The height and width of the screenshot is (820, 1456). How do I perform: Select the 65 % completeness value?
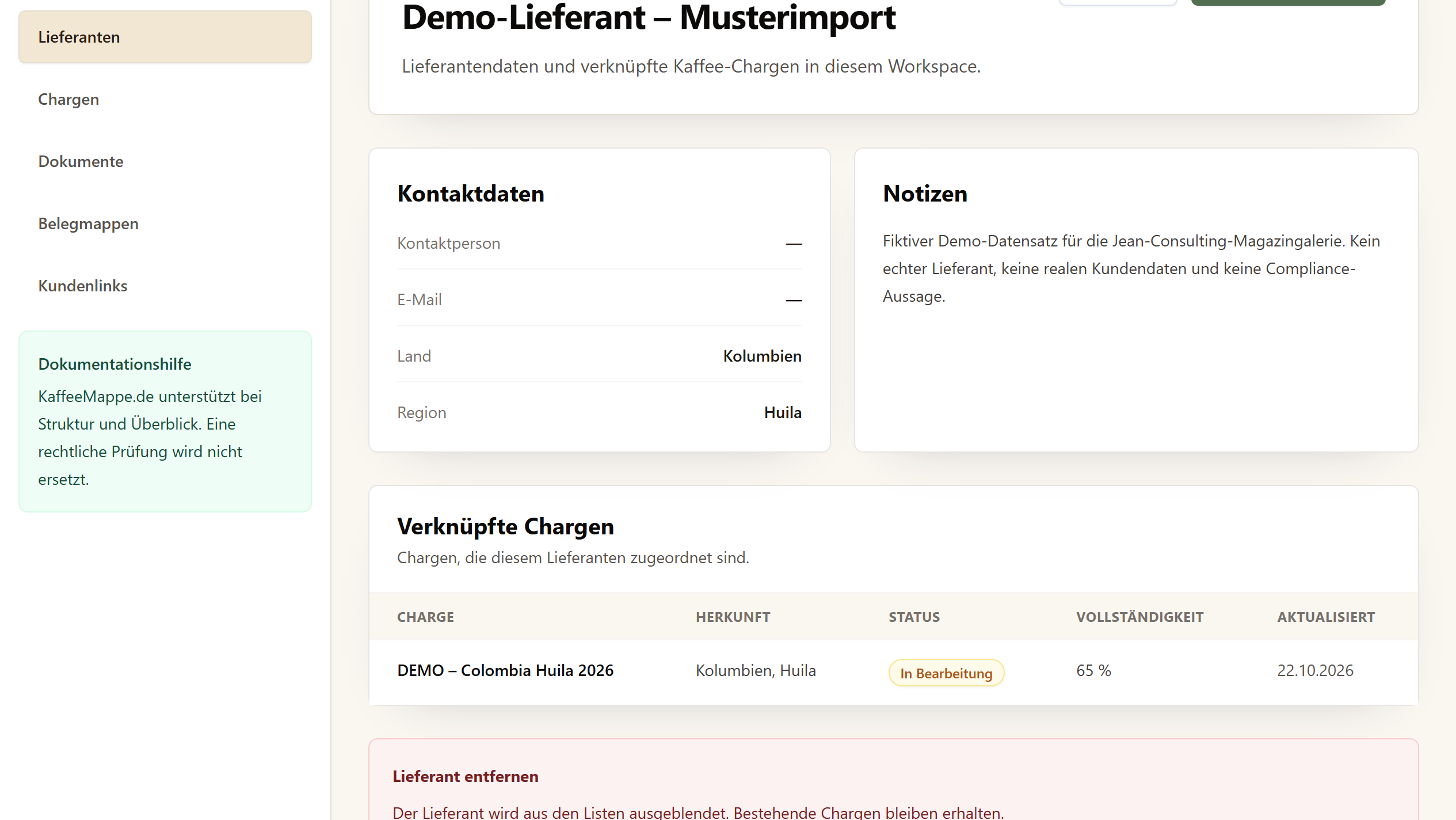coord(1093,670)
